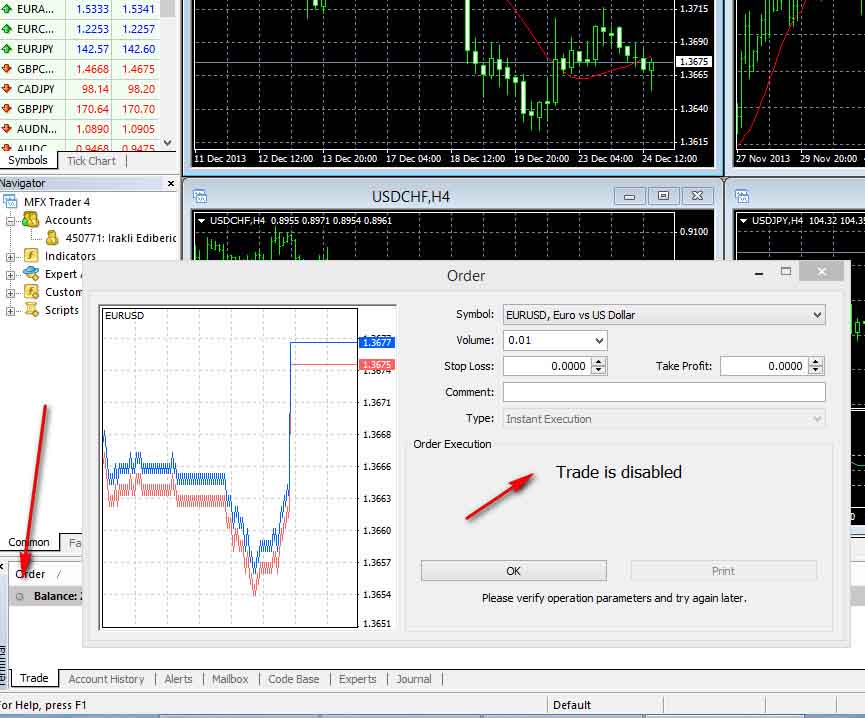The height and width of the screenshot is (718, 865).
Task: Click the Default profile in status bar
Action: (572, 705)
